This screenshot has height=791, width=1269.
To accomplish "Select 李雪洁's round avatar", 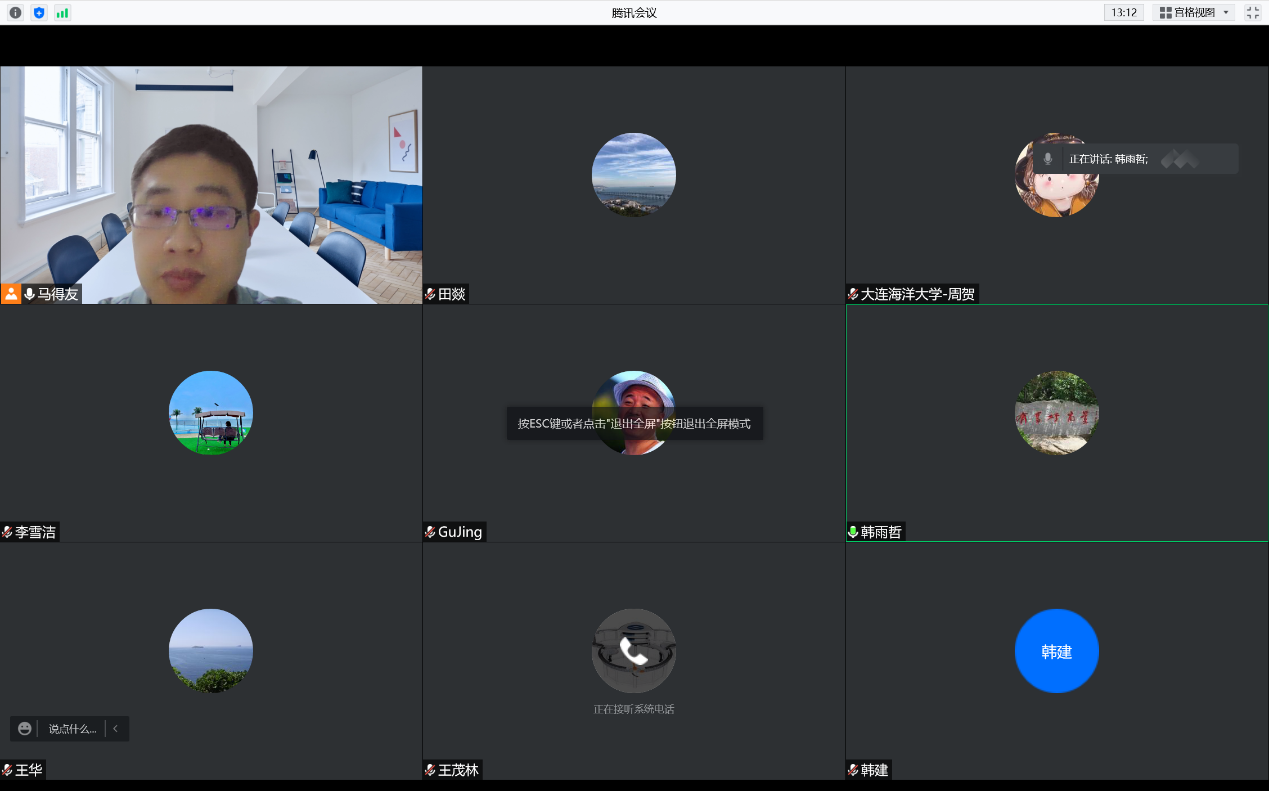I will tap(211, 413).
